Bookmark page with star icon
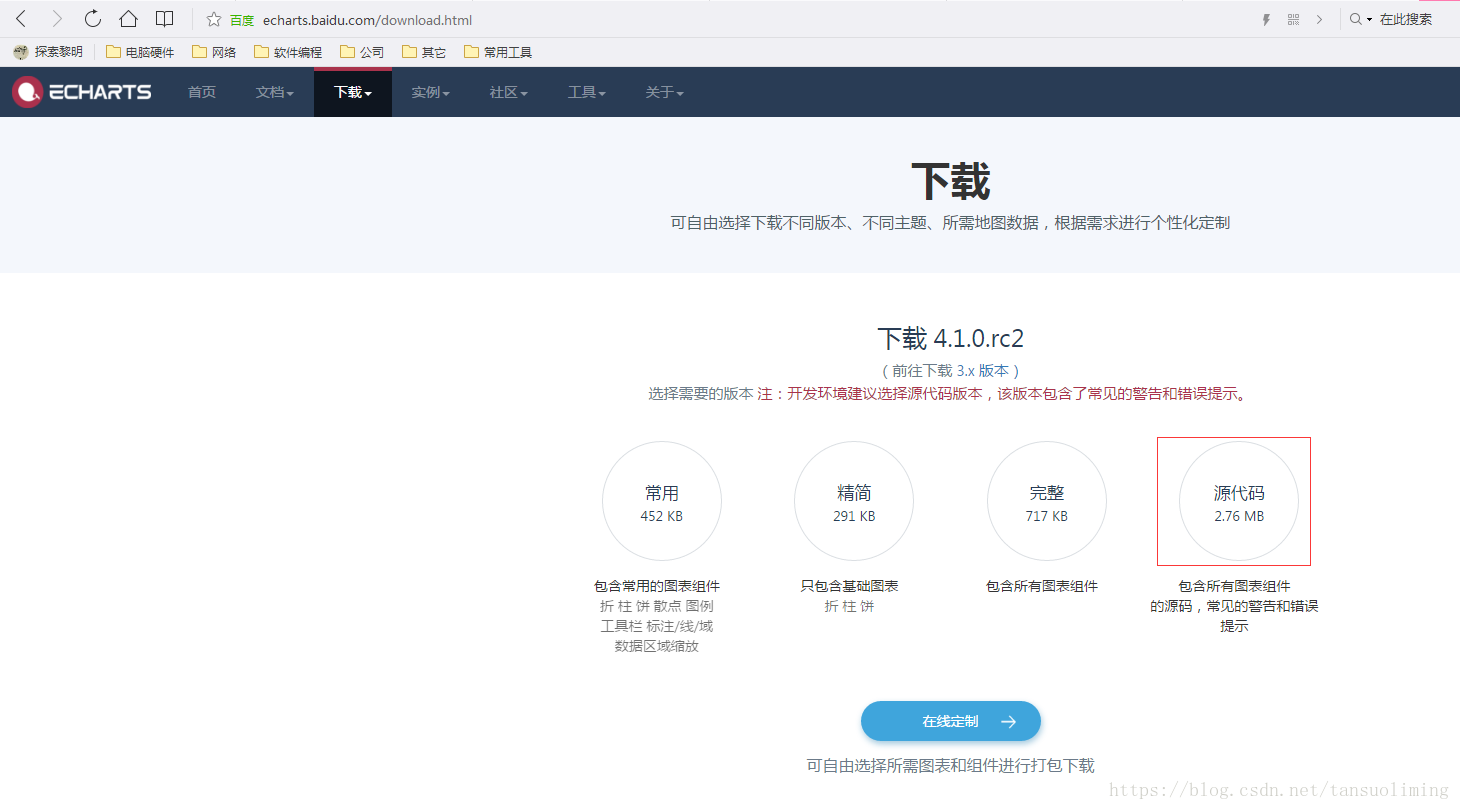 213,19
